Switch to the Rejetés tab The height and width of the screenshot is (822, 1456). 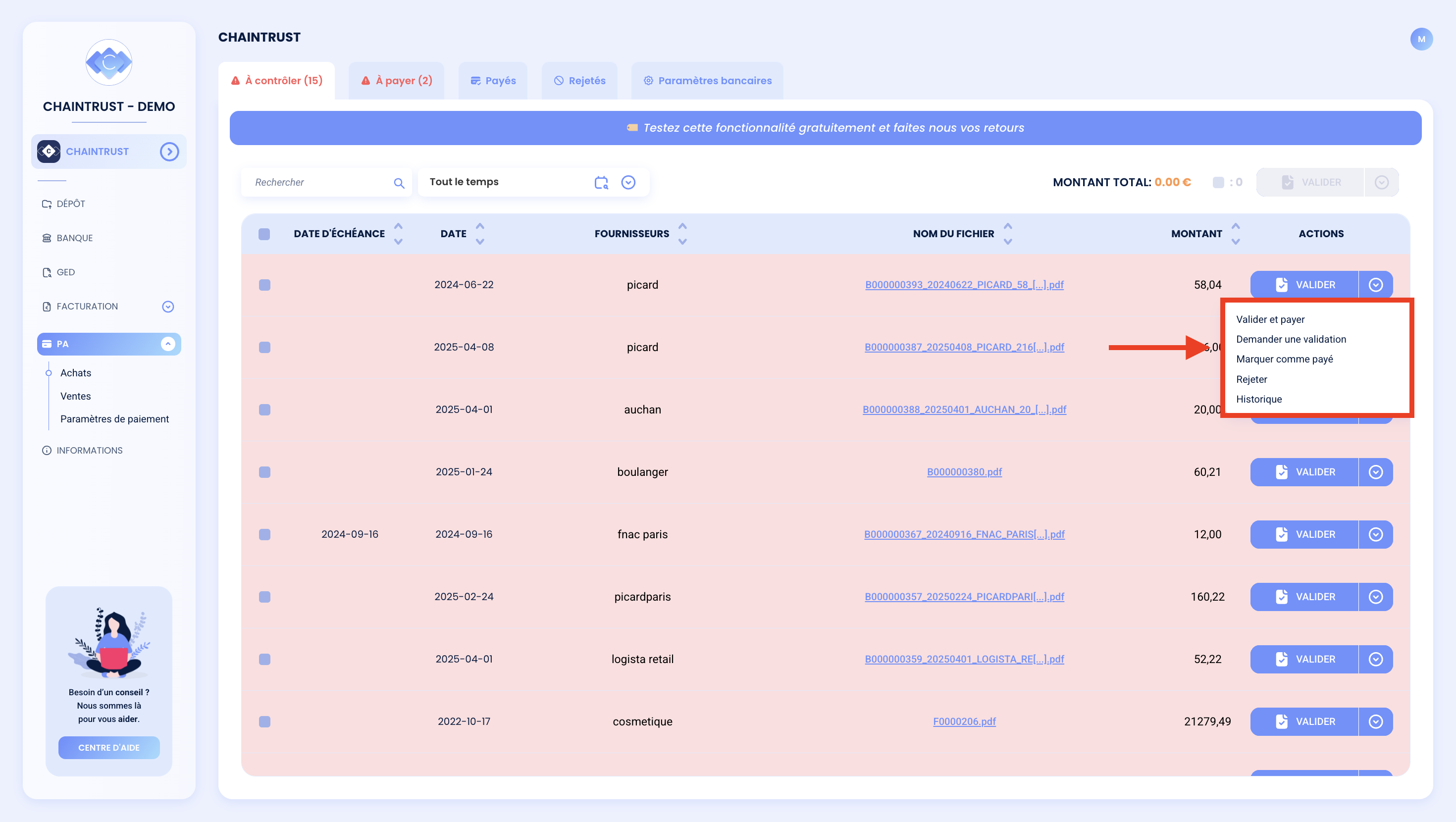[x=580, y=81]
